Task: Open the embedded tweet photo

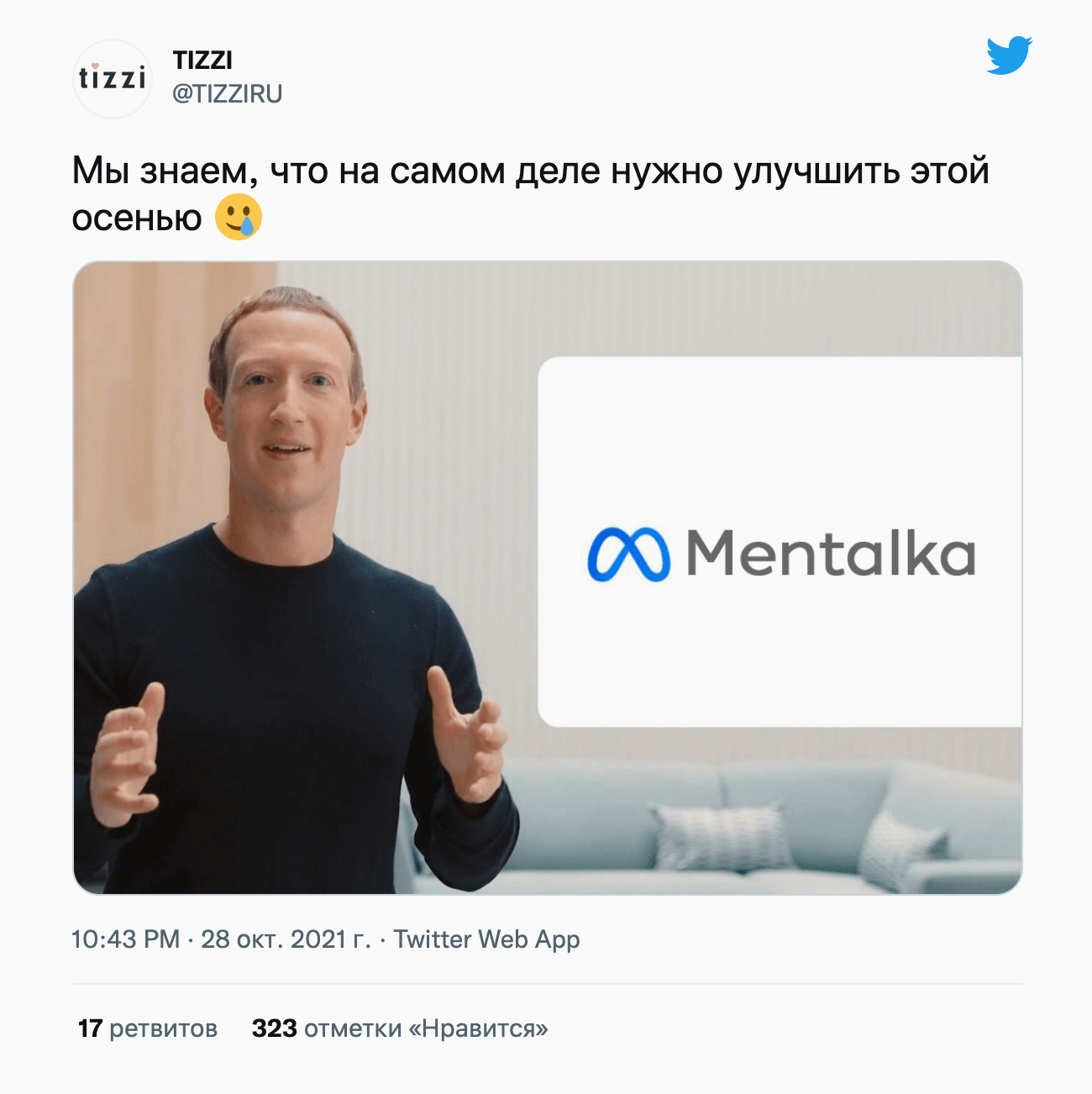Action: click(548, 577)
